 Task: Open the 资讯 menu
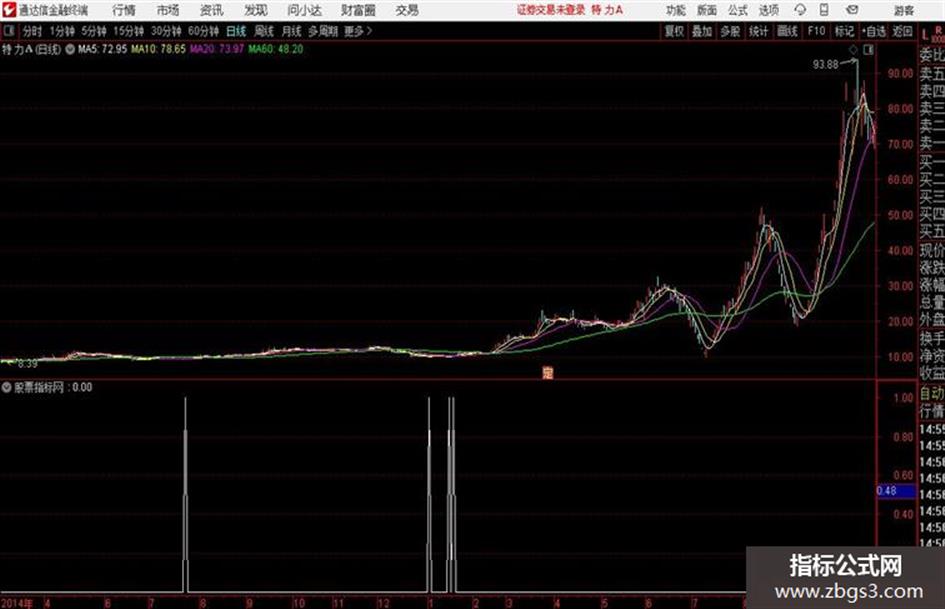coord(212,10)
